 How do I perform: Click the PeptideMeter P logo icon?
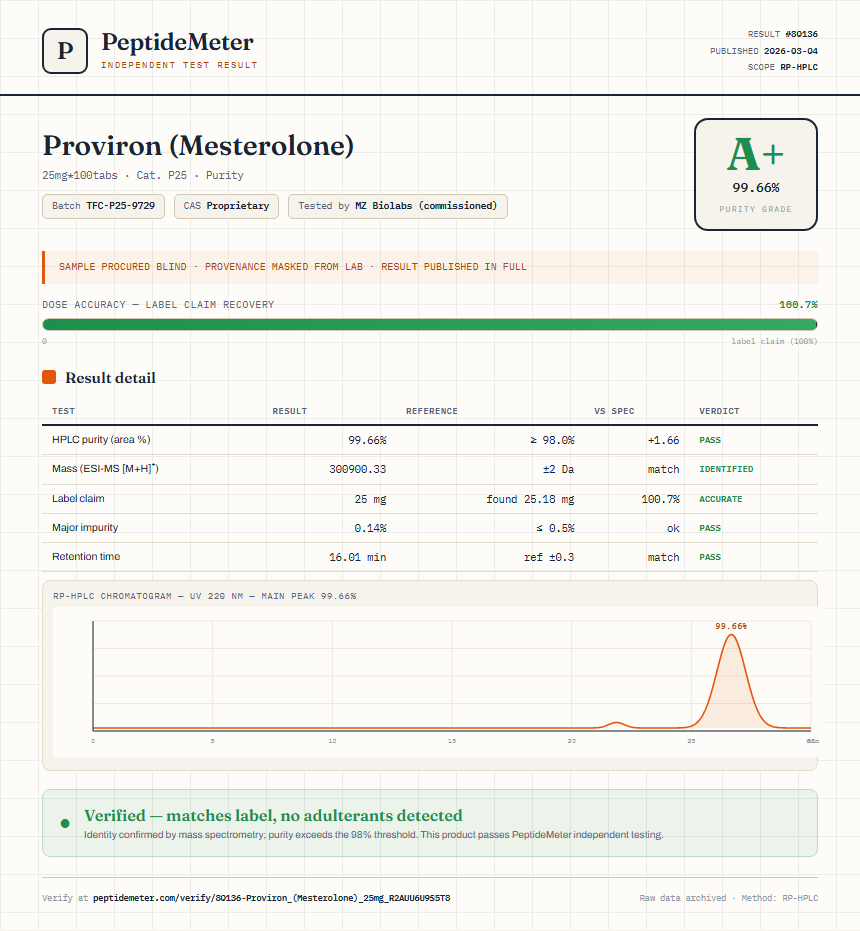[x=65, y=51]
